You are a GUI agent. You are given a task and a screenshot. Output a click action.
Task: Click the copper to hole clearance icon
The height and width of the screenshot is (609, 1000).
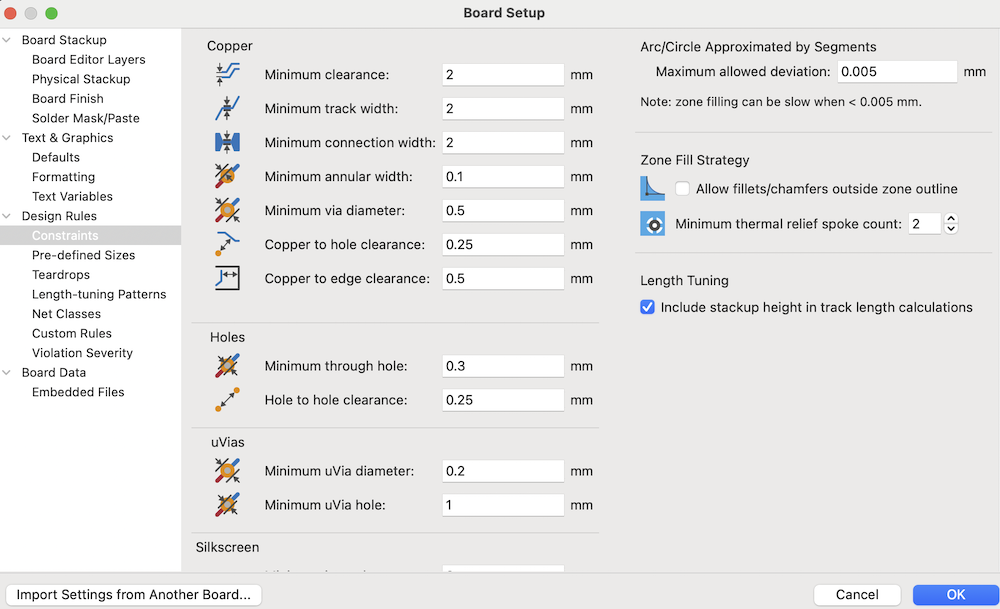pyautogui.click(x=227, y=244)
